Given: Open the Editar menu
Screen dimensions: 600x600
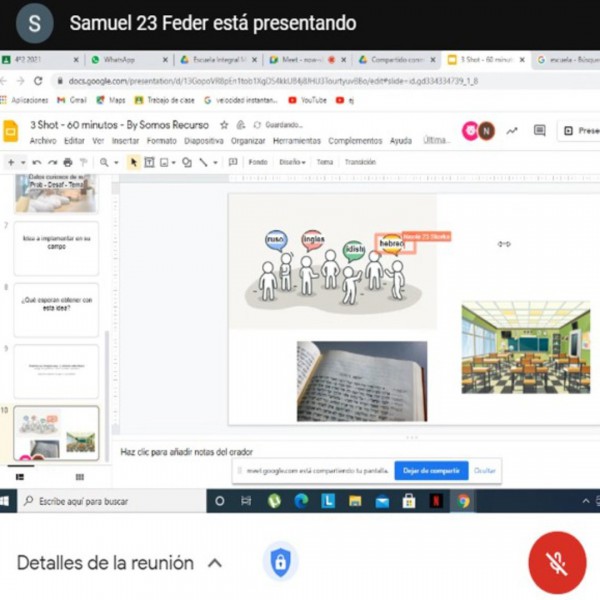Looking at the screenshot, I should [74, 141].
